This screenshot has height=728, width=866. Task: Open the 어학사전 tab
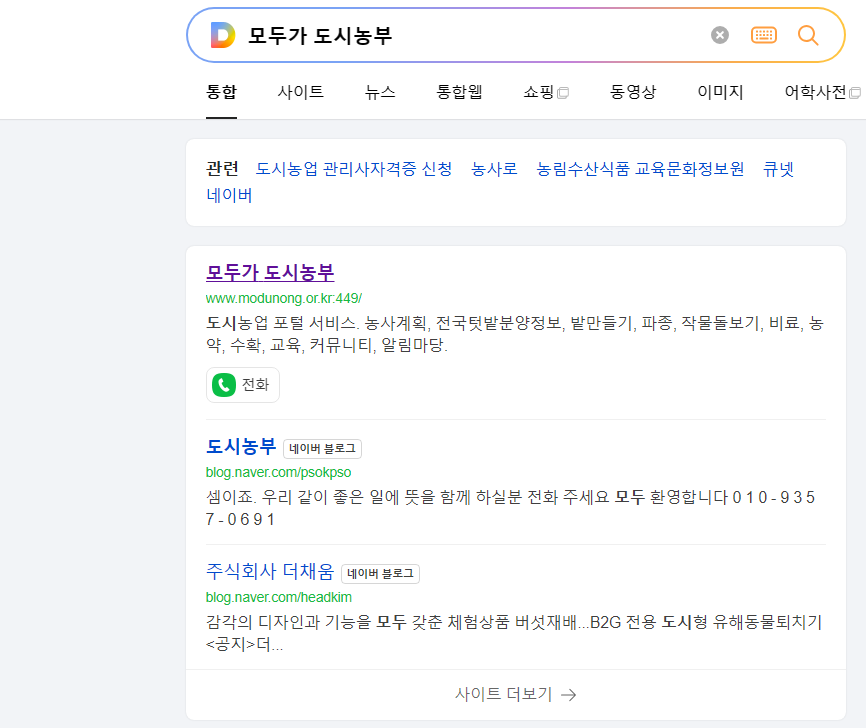tap(822, 92)
